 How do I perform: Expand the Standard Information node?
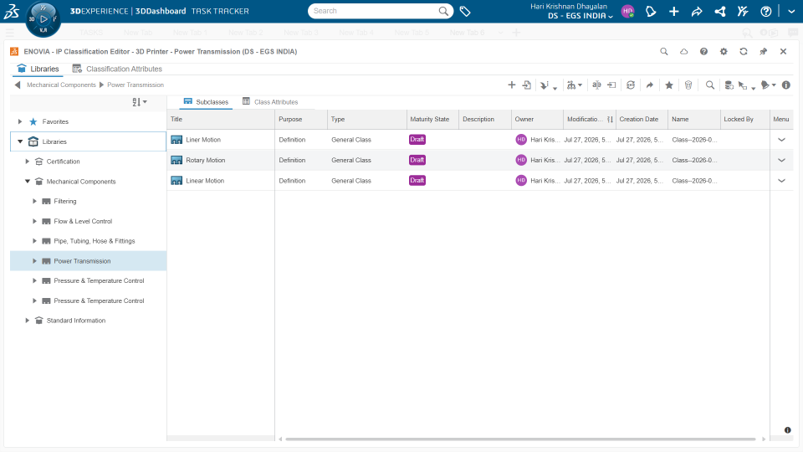coord(27,320)
